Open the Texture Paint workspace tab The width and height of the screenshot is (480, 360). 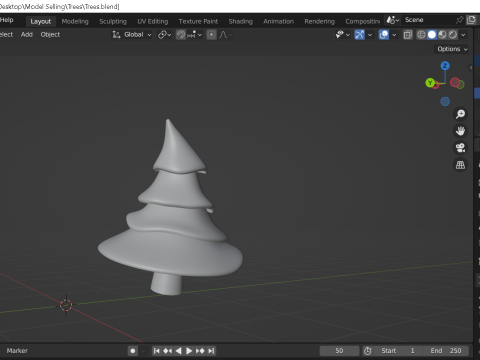click(x=198, y=21)
